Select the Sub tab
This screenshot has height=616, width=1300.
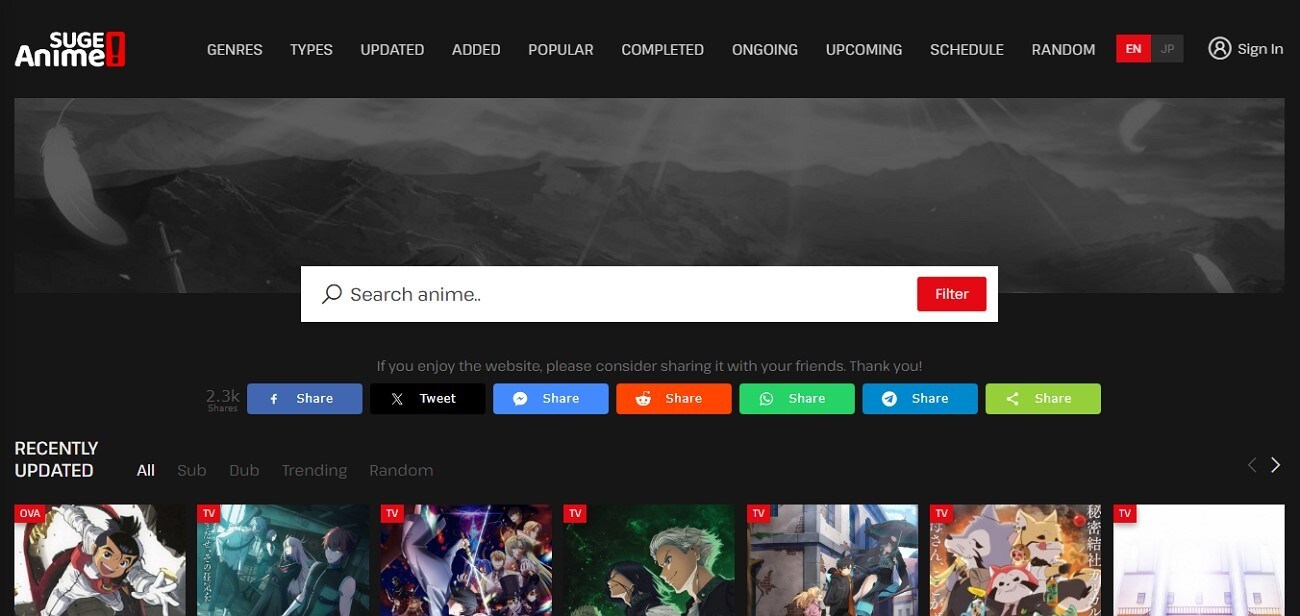pyautogui.click(x=191, y=470)
